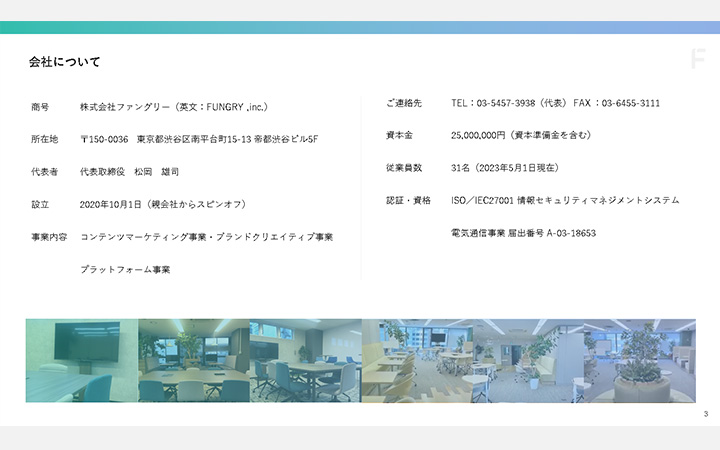
Task: Open the photo of large round planter
Action: coord(640,360)
